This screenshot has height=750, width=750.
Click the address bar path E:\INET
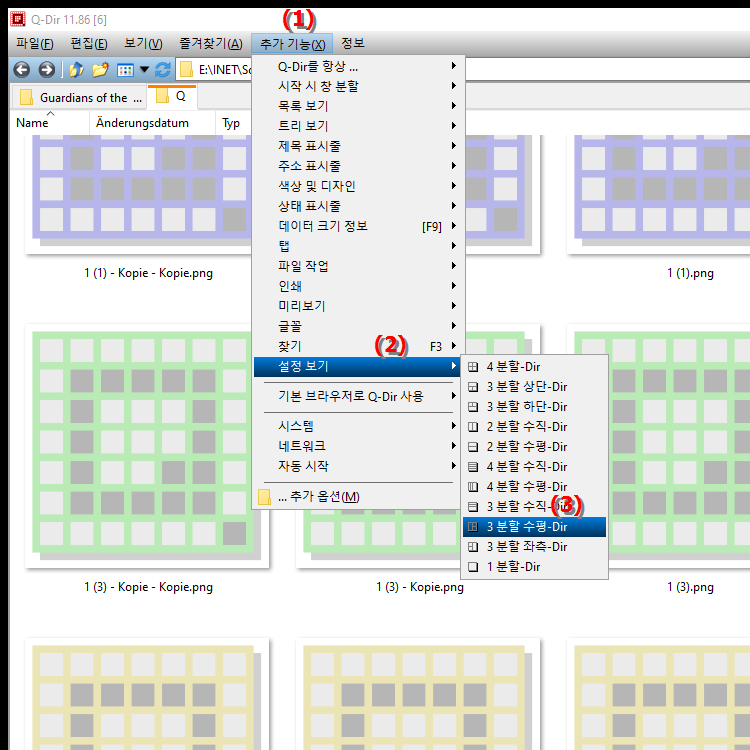[224, 70]
